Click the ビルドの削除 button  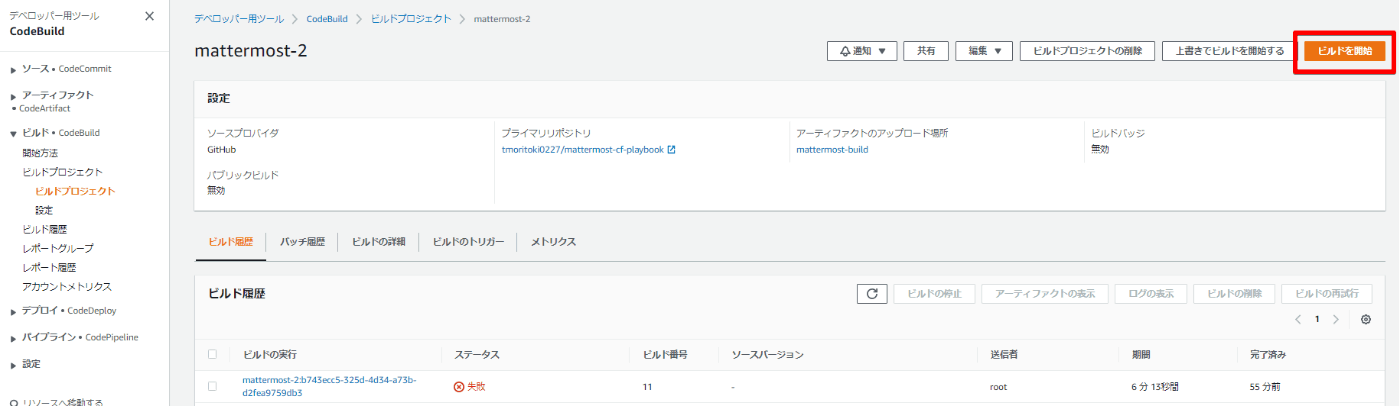click(x=1234, y=293)
